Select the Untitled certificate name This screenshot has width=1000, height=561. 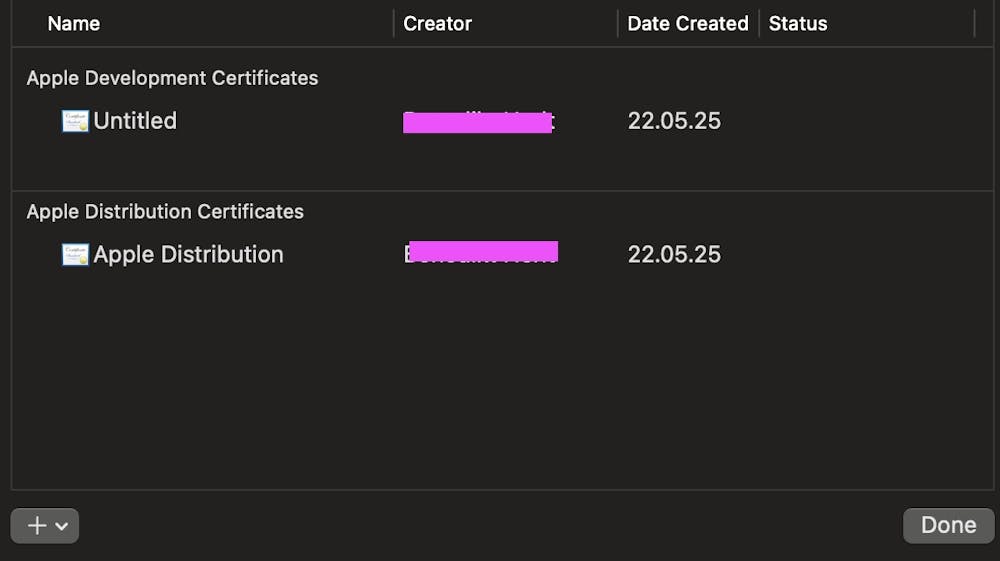click(x=135, y=121)
